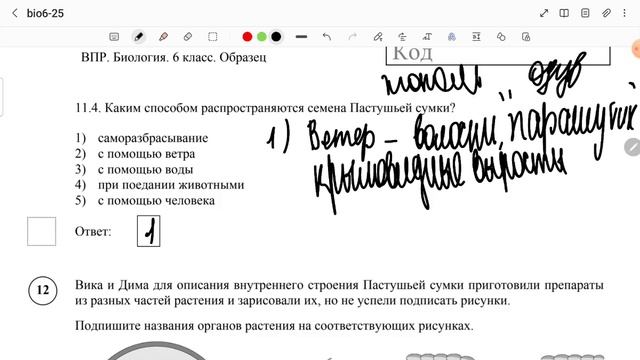This screenshot has height=360, width=640.
Task: Select the Eraser tool
Action: pyautogui.click(x=188, y=37)
